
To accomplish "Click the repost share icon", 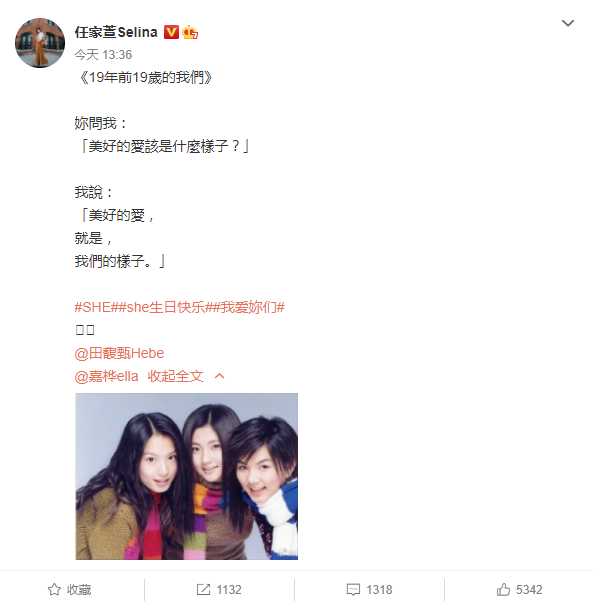I will pyautogui.click(x=203, y=589).
